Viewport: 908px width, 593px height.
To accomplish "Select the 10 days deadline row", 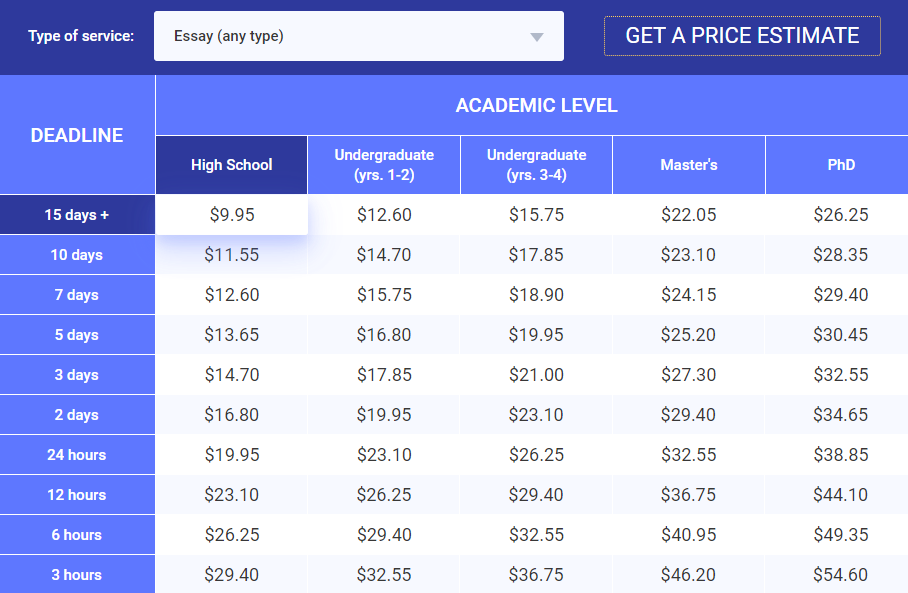I will coord(77,255).
